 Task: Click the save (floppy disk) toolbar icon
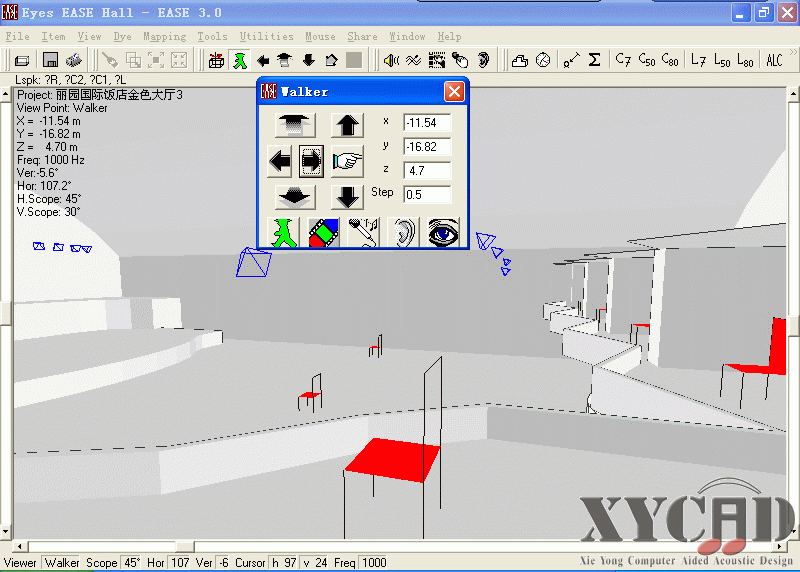coord(50,60)
